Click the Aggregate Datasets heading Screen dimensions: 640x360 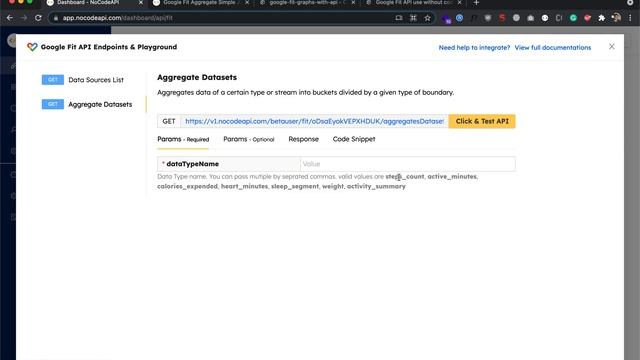point(197,77)
